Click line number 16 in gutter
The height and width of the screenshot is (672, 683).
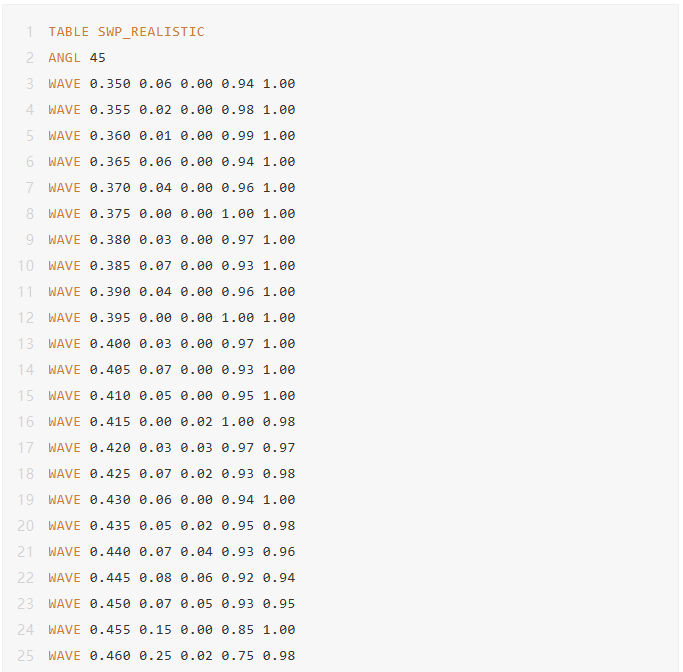26,422
